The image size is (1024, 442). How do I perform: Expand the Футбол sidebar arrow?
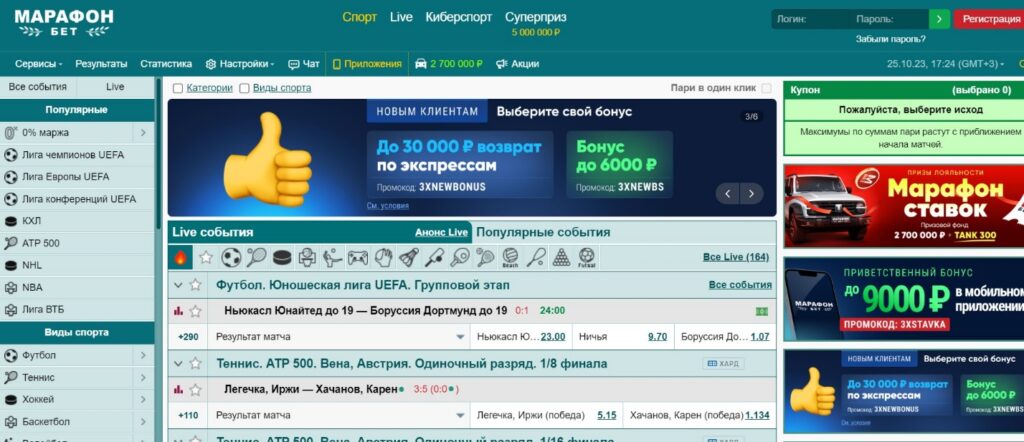tap(143, 356)
